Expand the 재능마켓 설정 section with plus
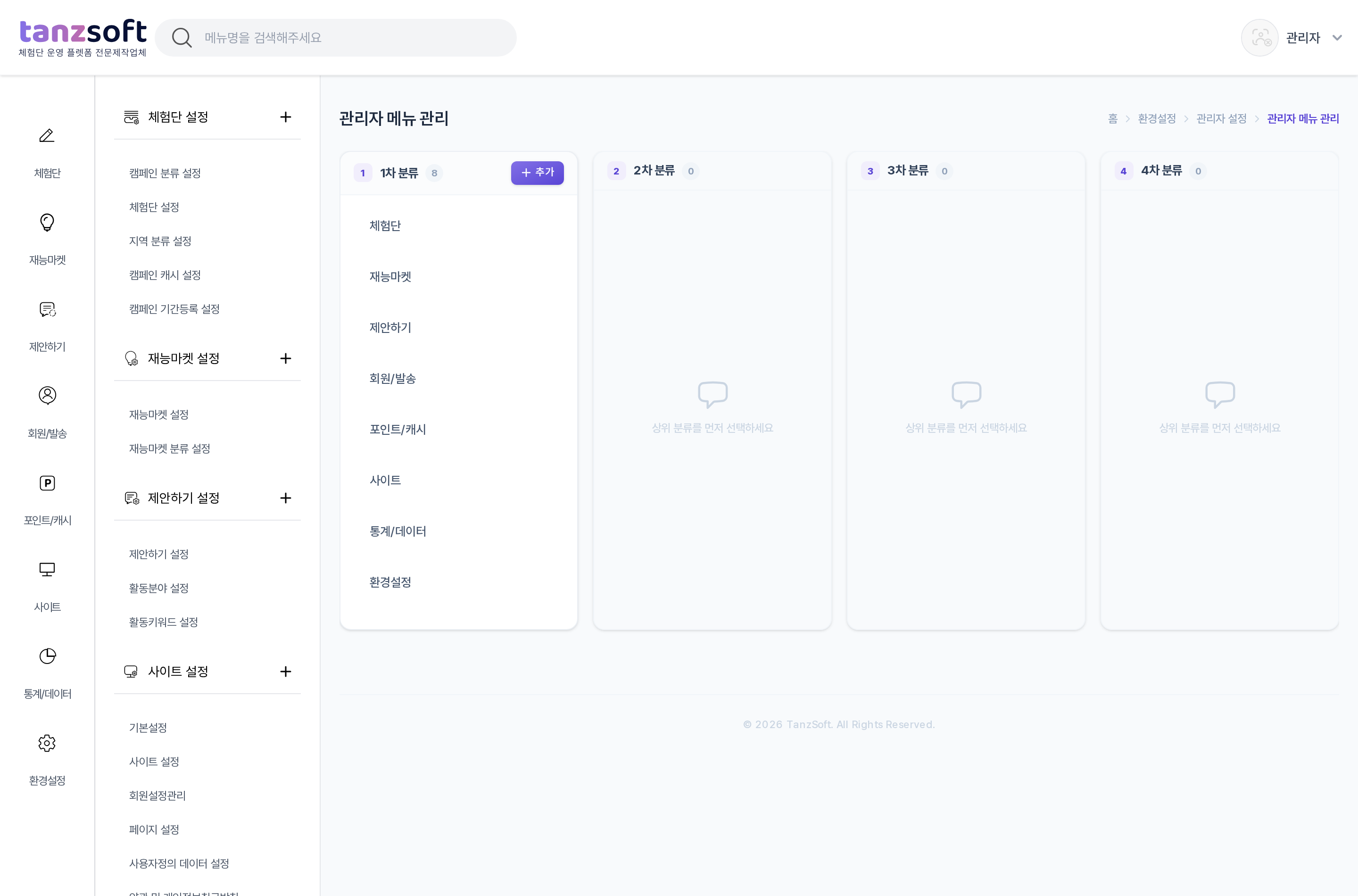1358x896 pixels. (x=286, y=358)
